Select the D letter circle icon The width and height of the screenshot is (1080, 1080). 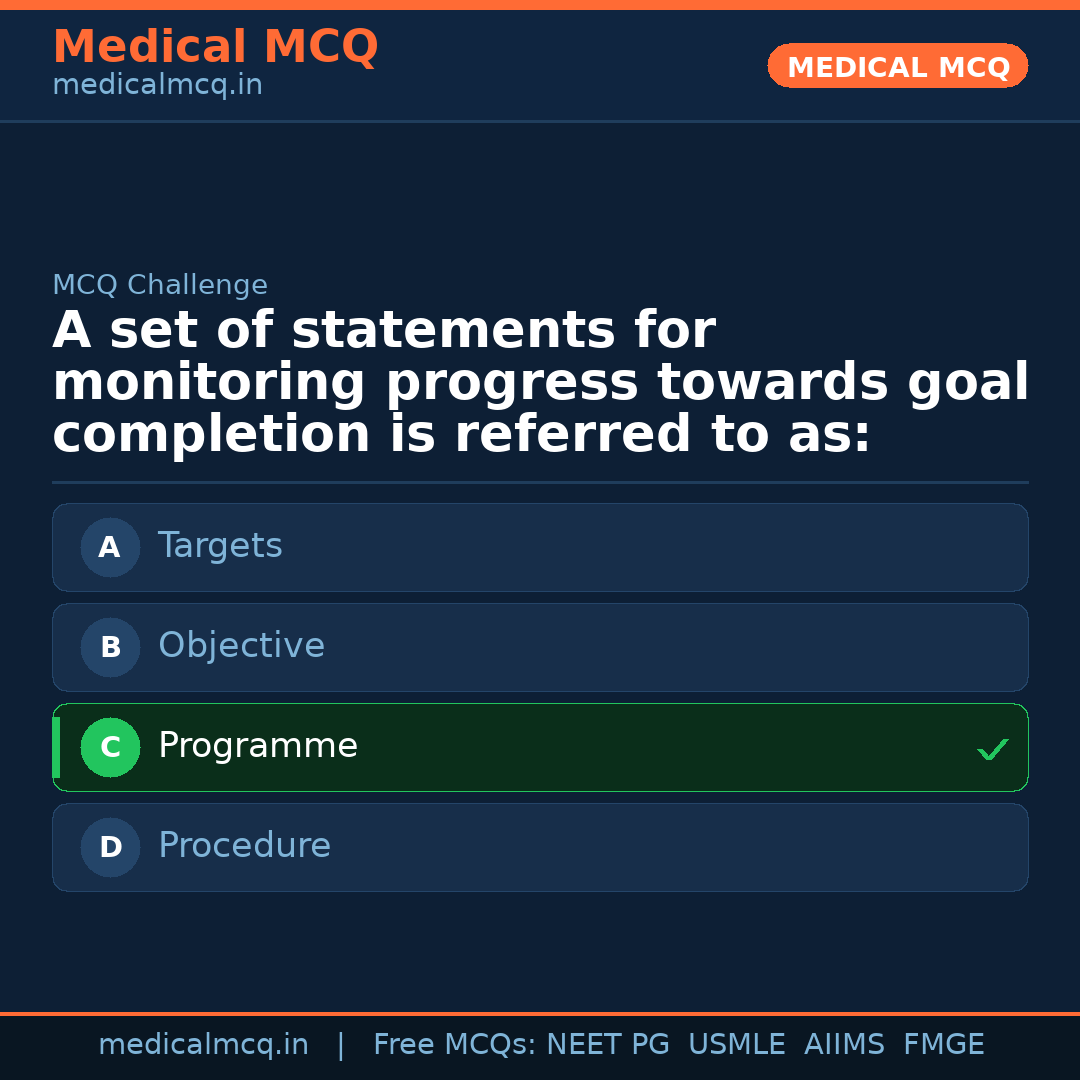click(110, 847)
